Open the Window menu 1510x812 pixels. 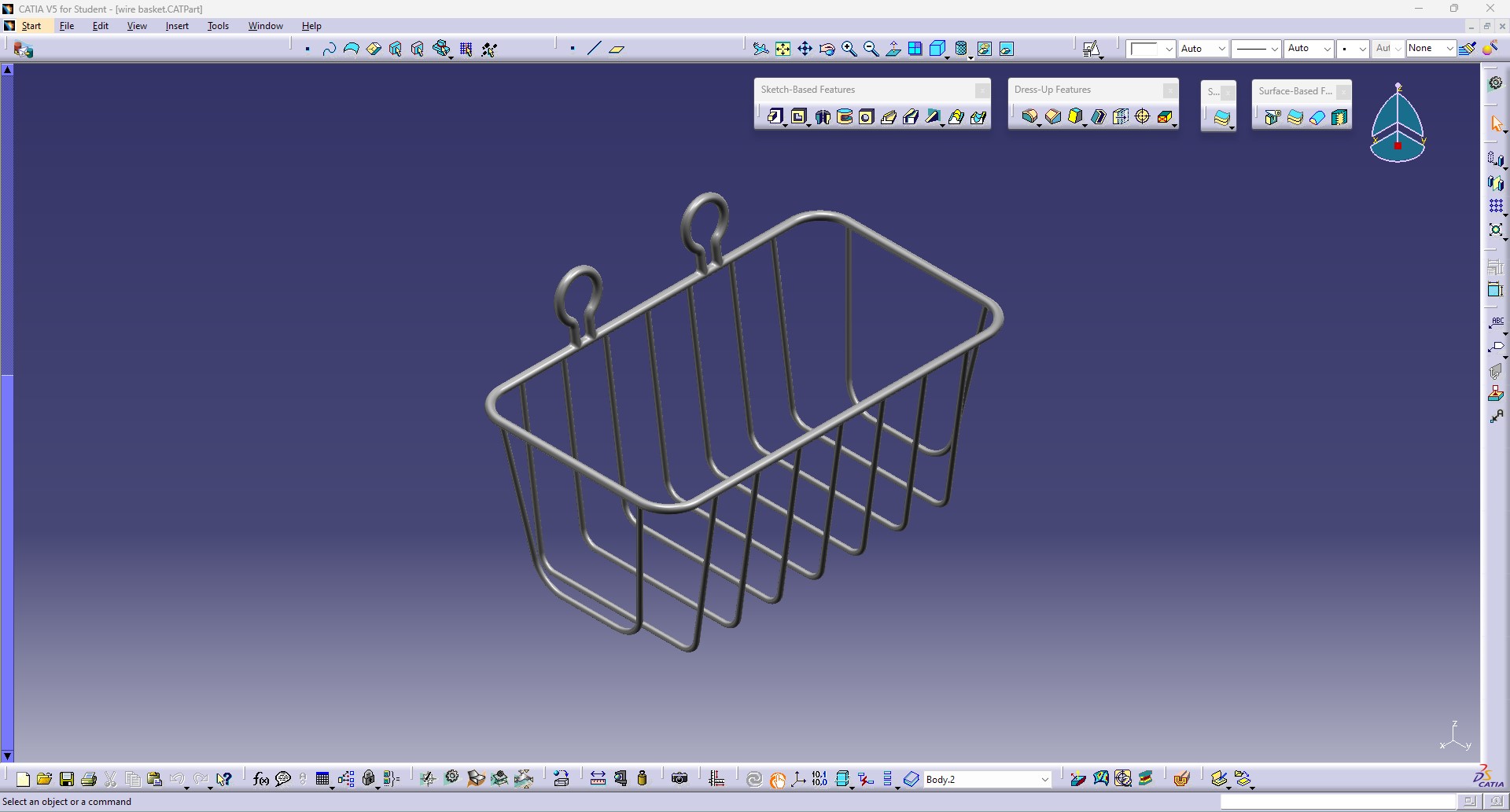coord(266,26)
